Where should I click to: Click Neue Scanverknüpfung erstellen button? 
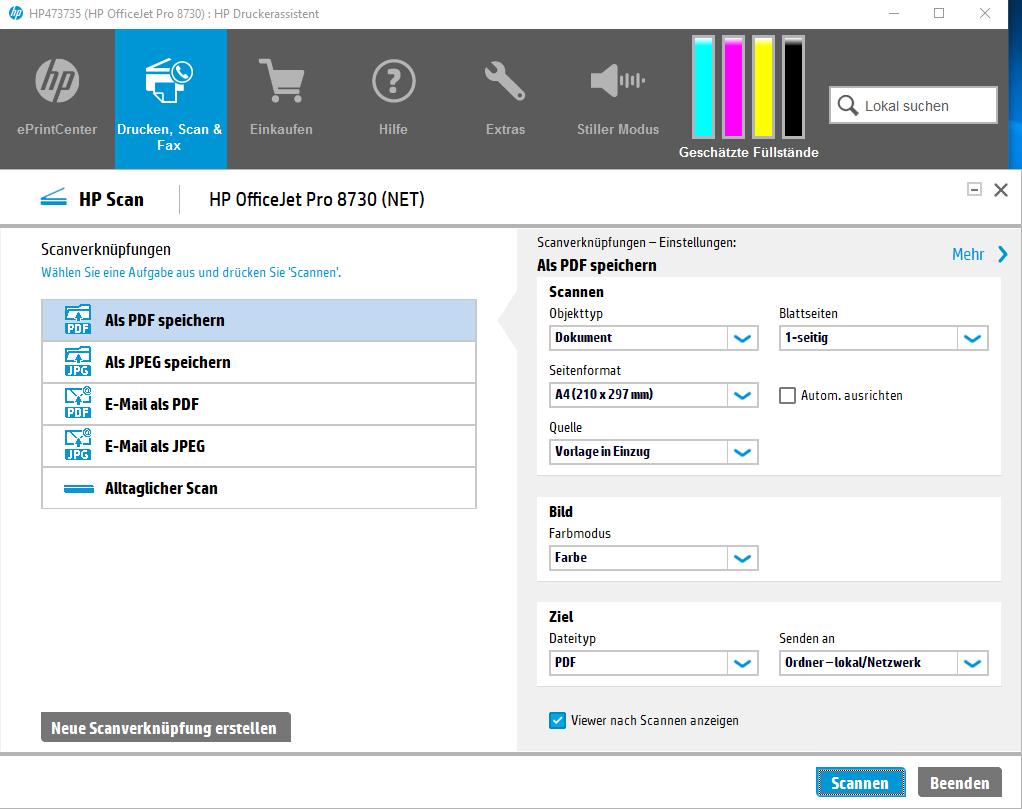(x=166, y=728)
